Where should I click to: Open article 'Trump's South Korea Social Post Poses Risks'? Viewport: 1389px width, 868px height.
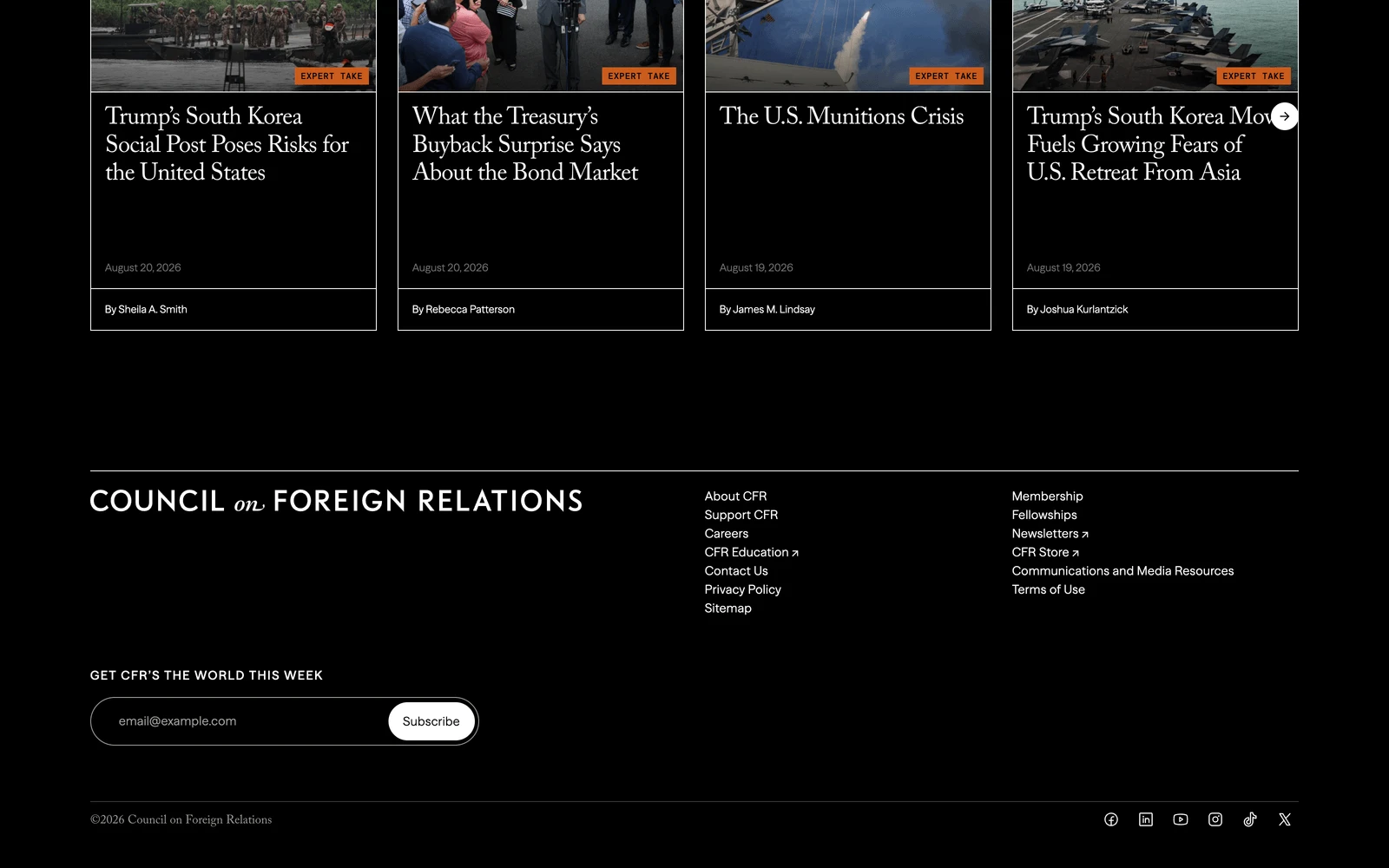(x=227, y=144)
